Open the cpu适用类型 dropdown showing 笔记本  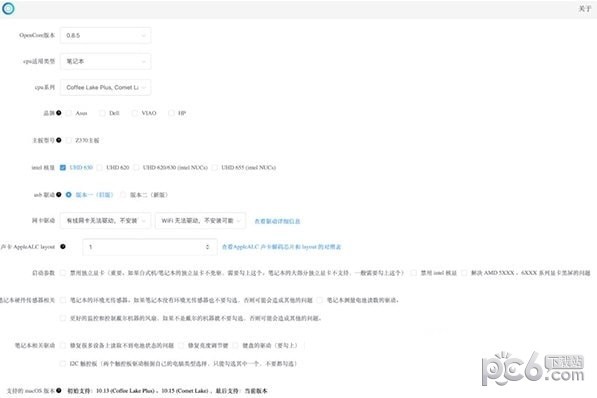(105, 61)
